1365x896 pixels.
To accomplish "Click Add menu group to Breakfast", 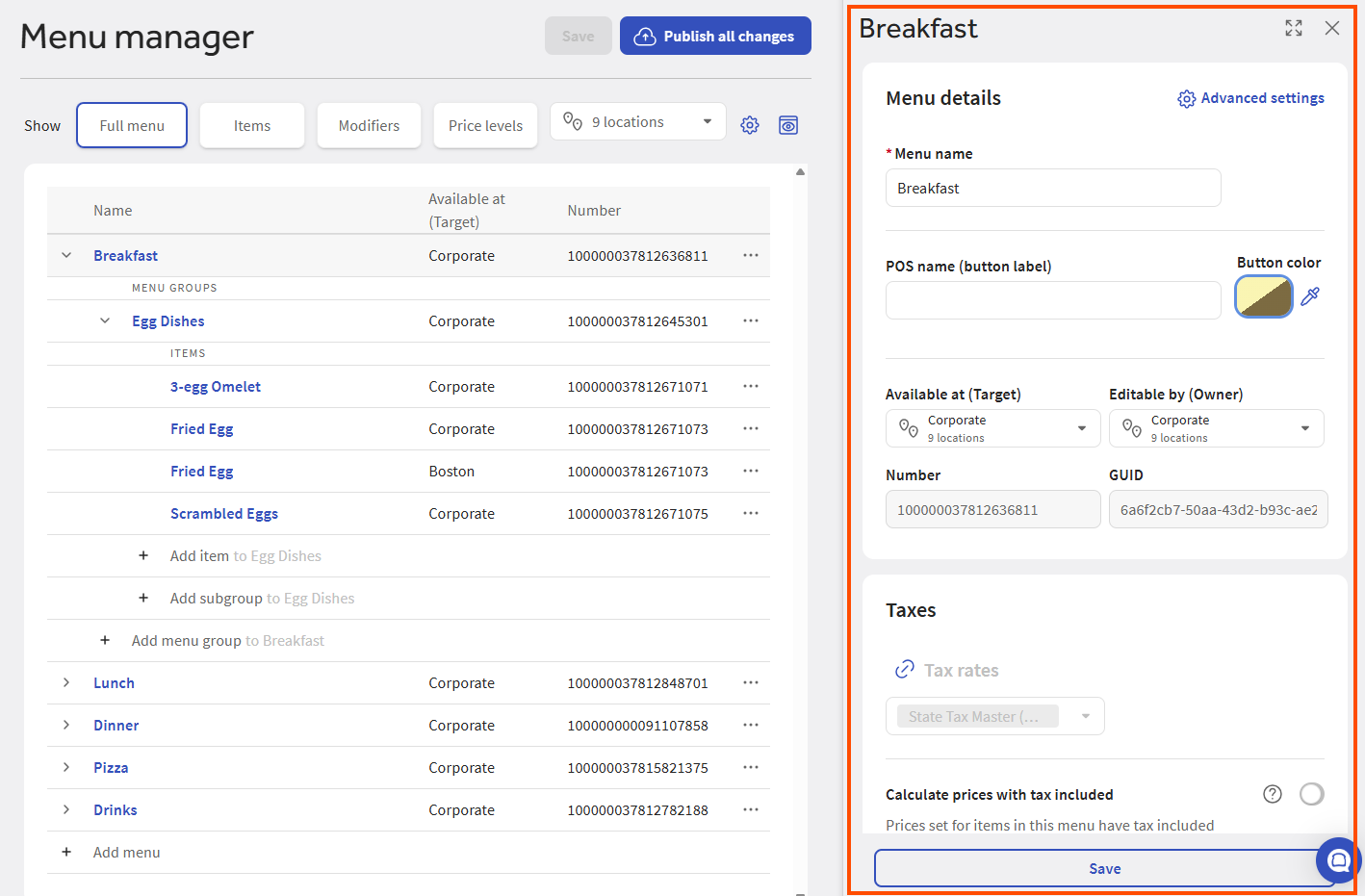I will pos(228,640).
